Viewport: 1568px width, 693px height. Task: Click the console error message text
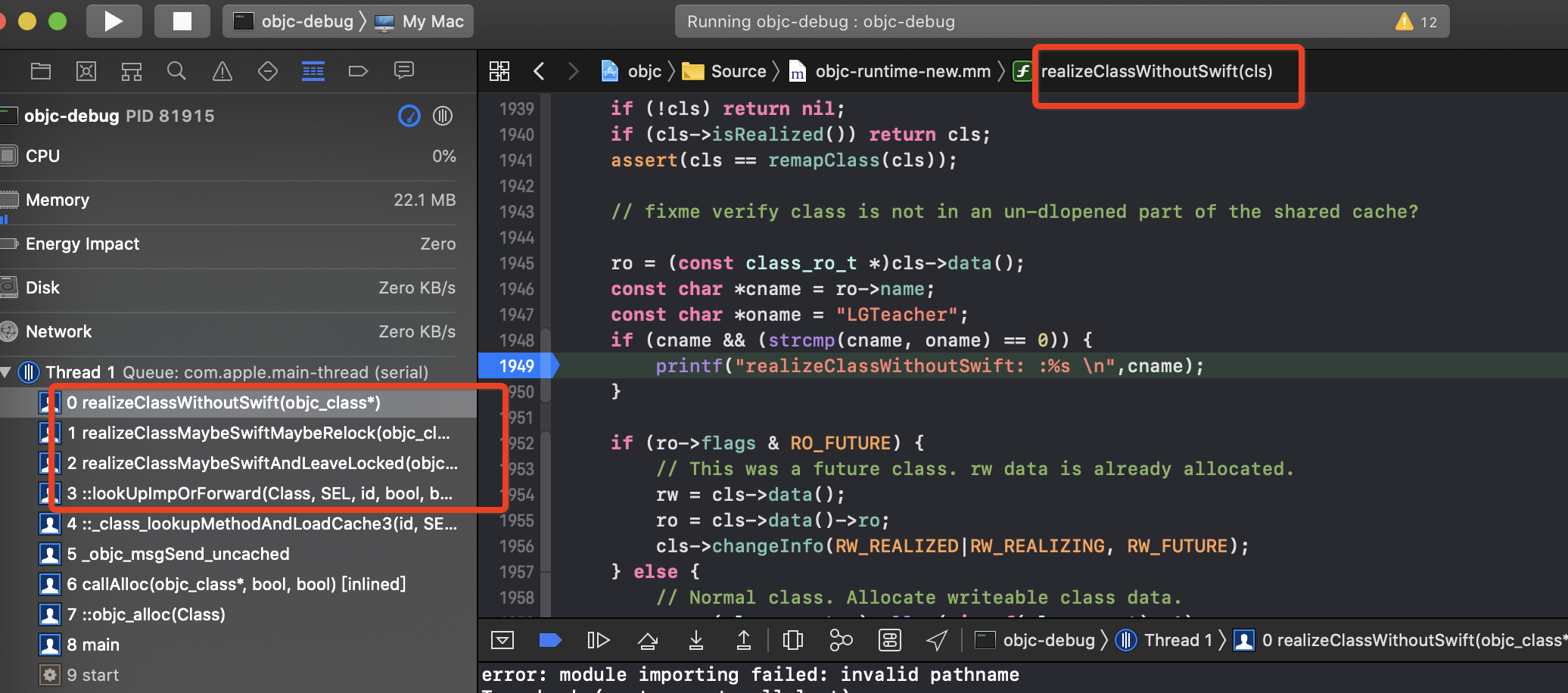(x=751, y=675)
